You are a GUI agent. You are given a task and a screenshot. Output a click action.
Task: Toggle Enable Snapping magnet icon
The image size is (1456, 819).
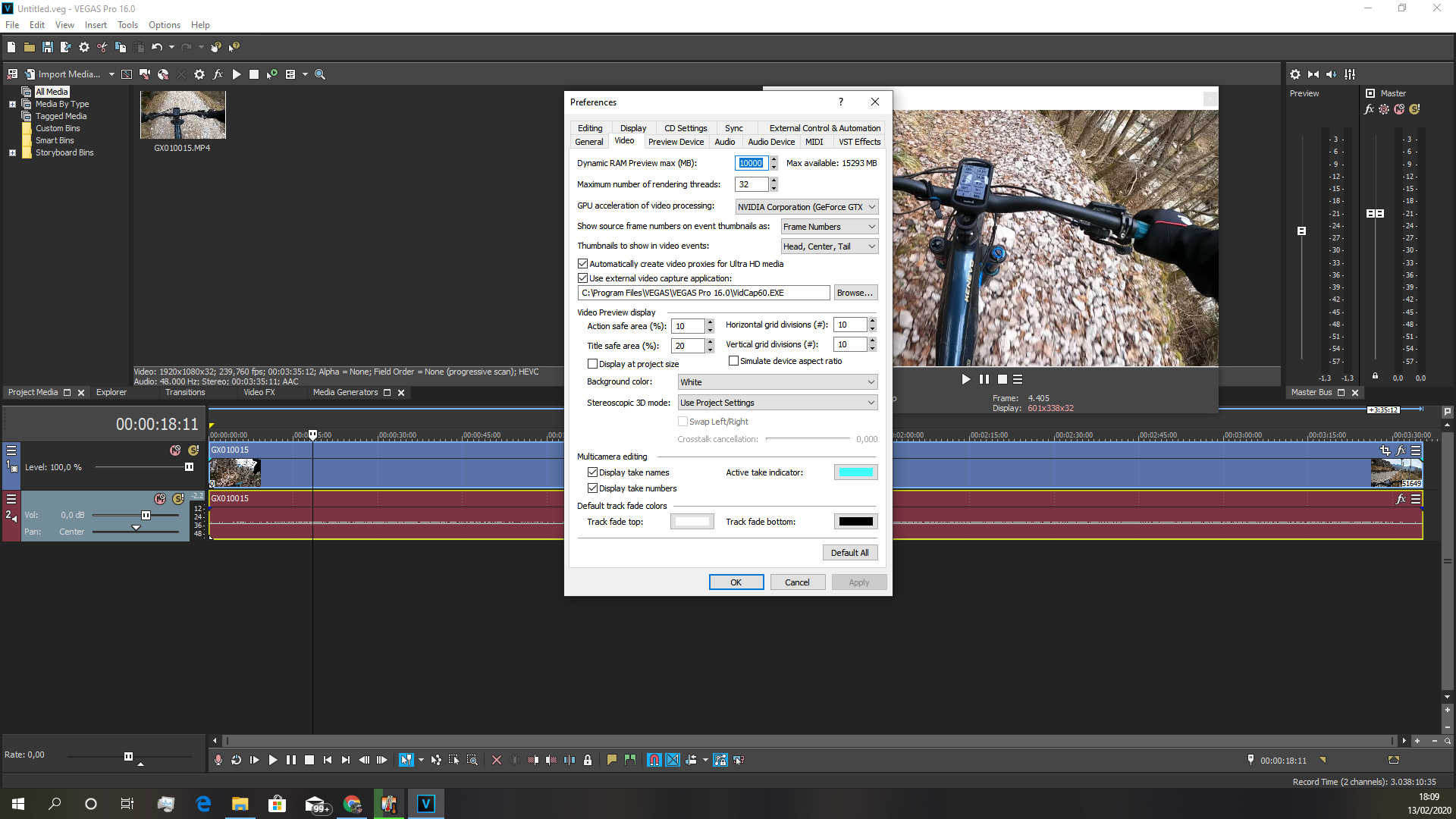click(654, 760)
